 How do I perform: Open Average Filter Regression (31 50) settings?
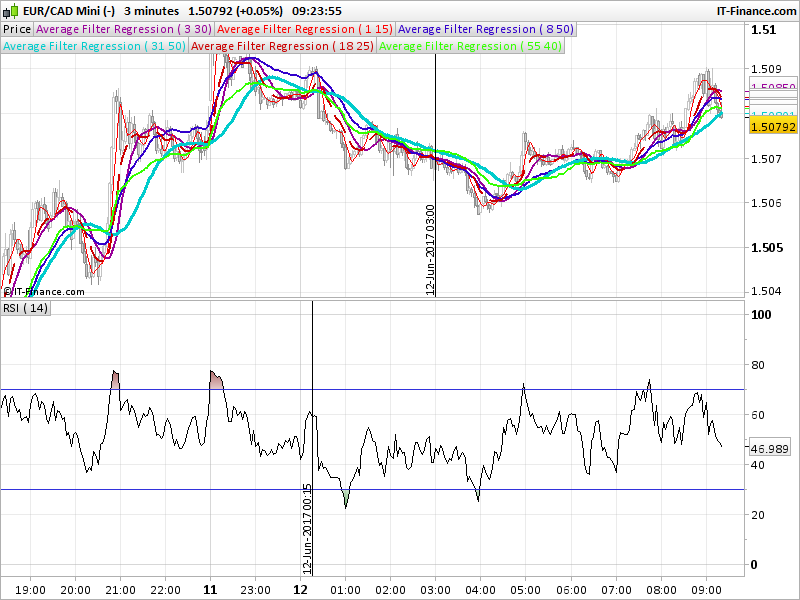tap(94, 46)
